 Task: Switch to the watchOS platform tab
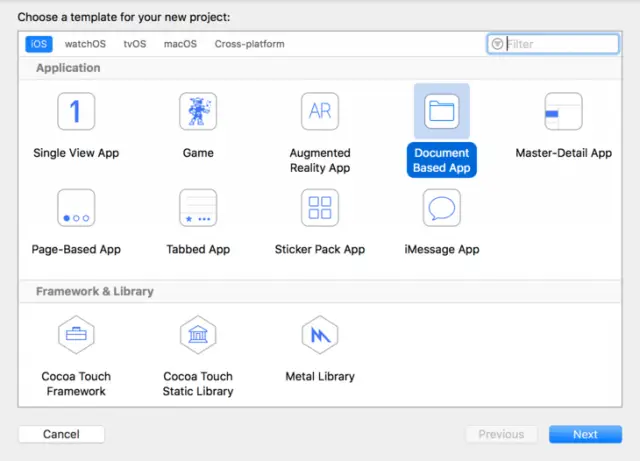tap(85, 44)
